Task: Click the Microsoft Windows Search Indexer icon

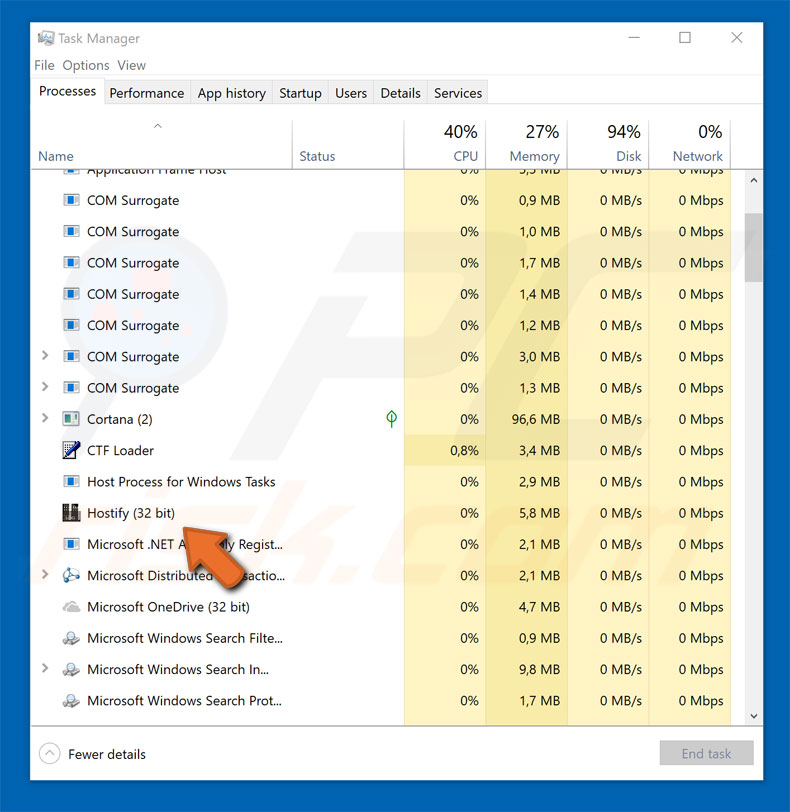Action: (x=71, y=669)
